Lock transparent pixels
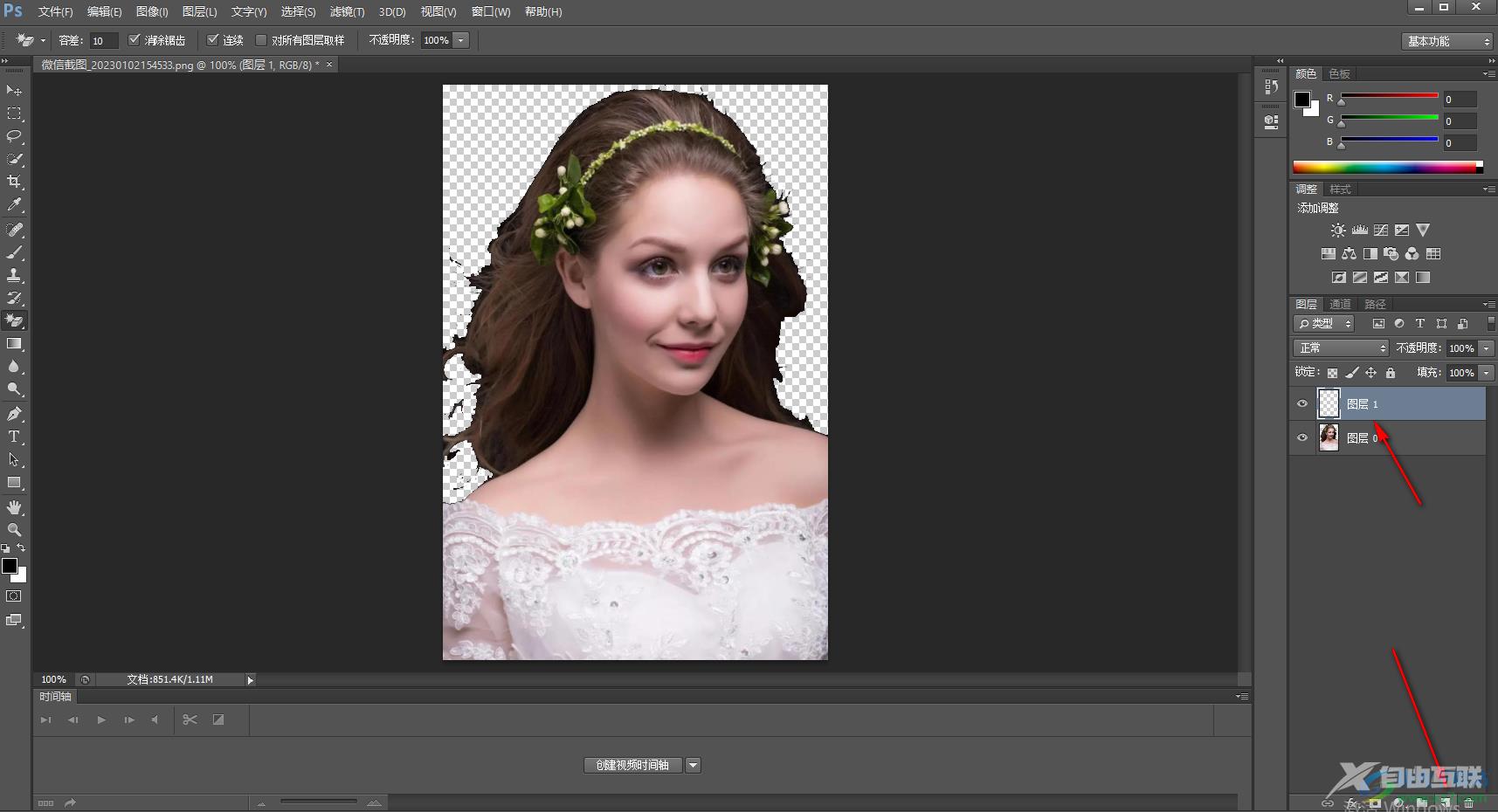 click(x=1332, y=373)
